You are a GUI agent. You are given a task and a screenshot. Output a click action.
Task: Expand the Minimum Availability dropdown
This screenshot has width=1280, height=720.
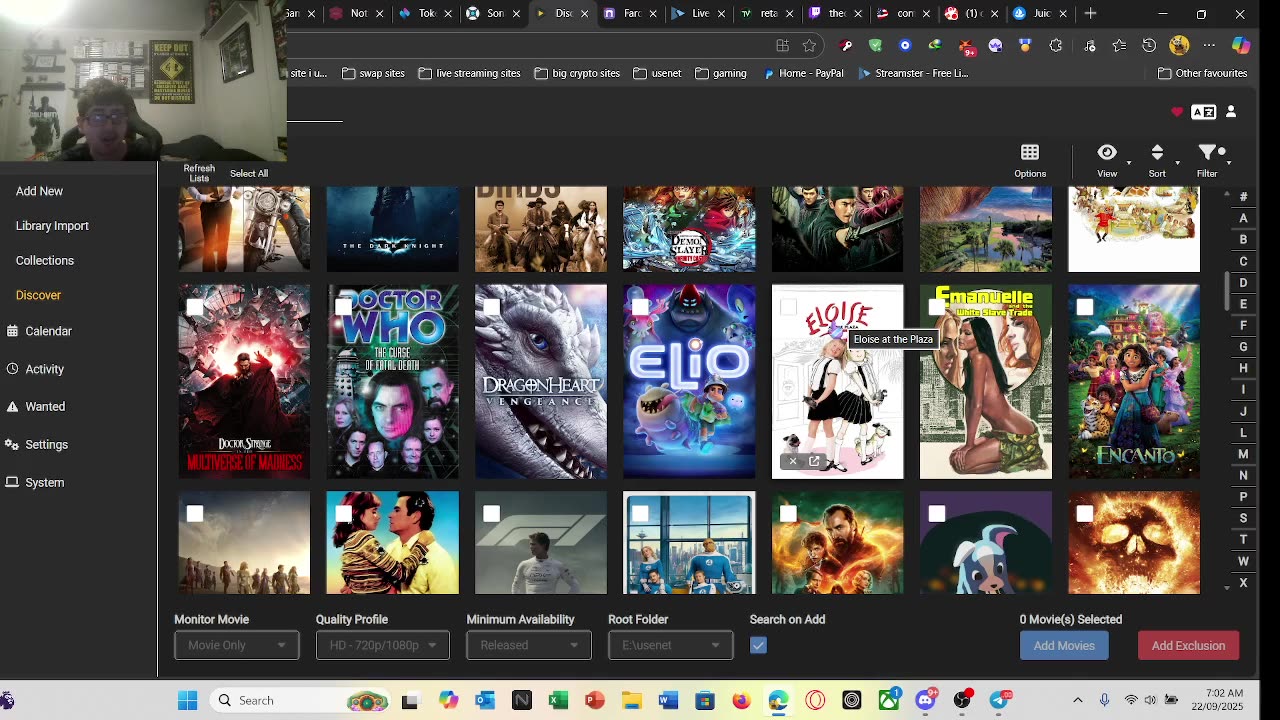(x=528, y=646)
